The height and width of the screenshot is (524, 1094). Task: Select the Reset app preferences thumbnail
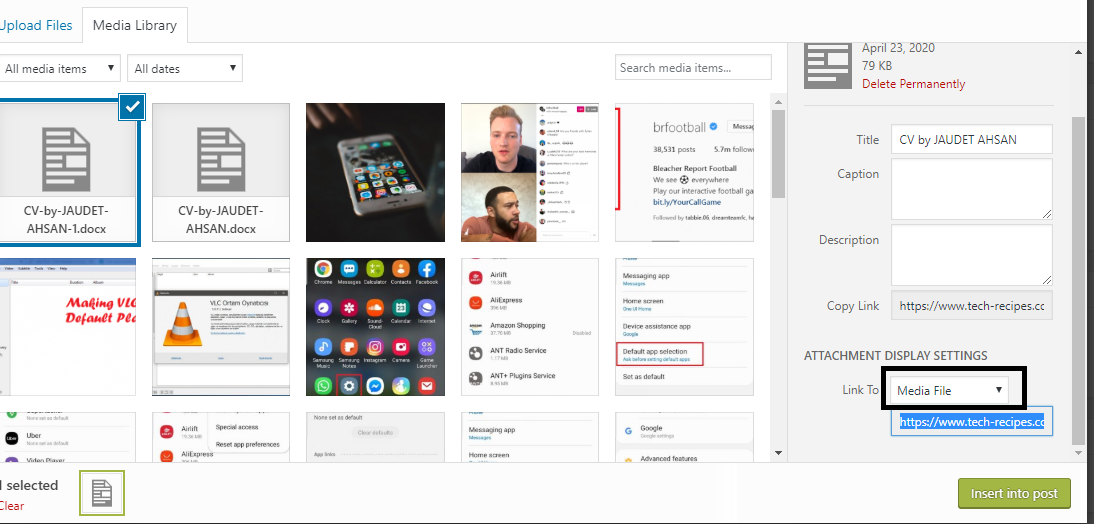(x=221, y=437)
